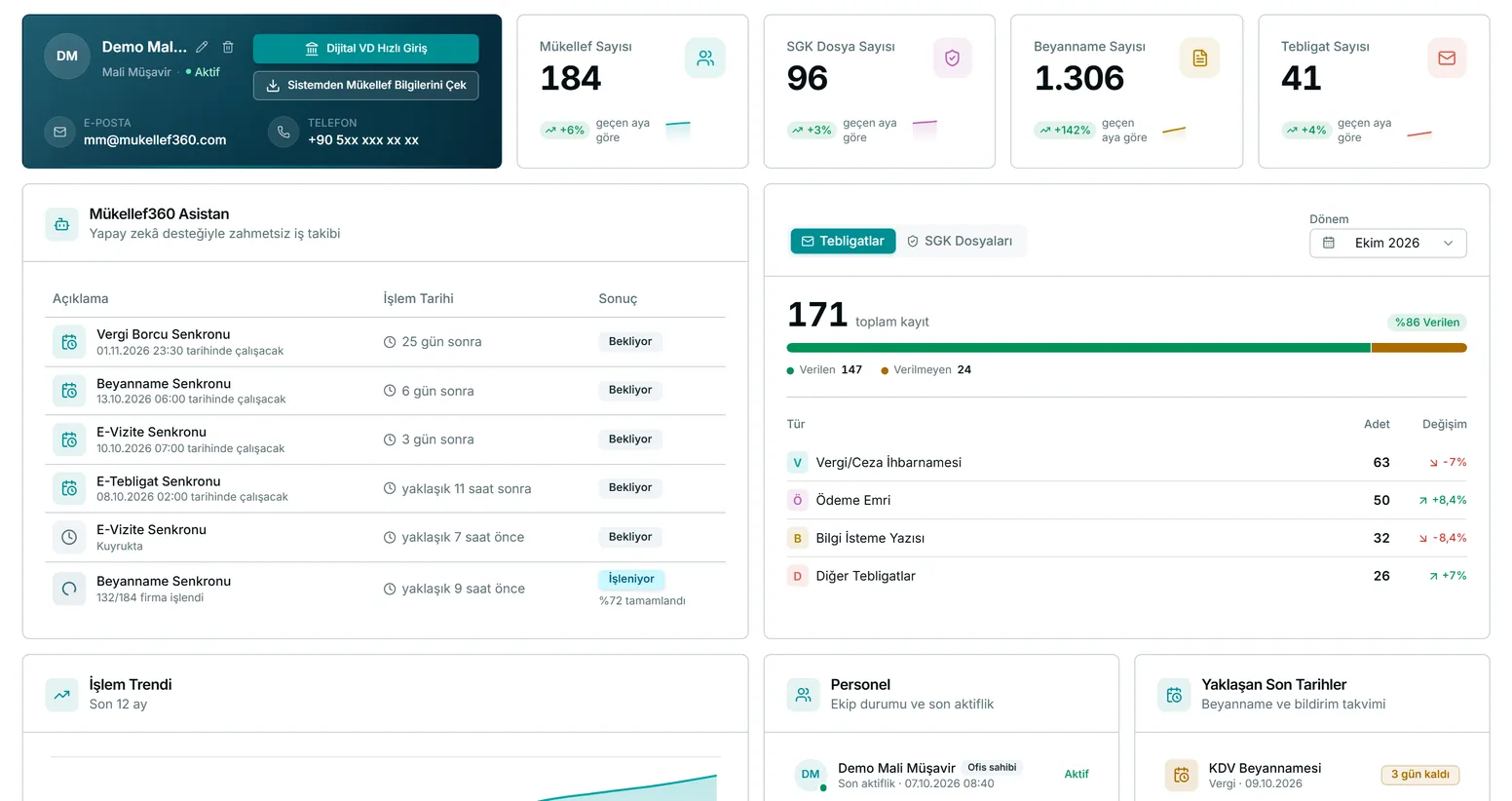Image resolution: width=1512 pixels, height=801 pixels.
Task: Click the Bekliyor badge for Vergi Borcu Senkronu
Action: point(630,342)
